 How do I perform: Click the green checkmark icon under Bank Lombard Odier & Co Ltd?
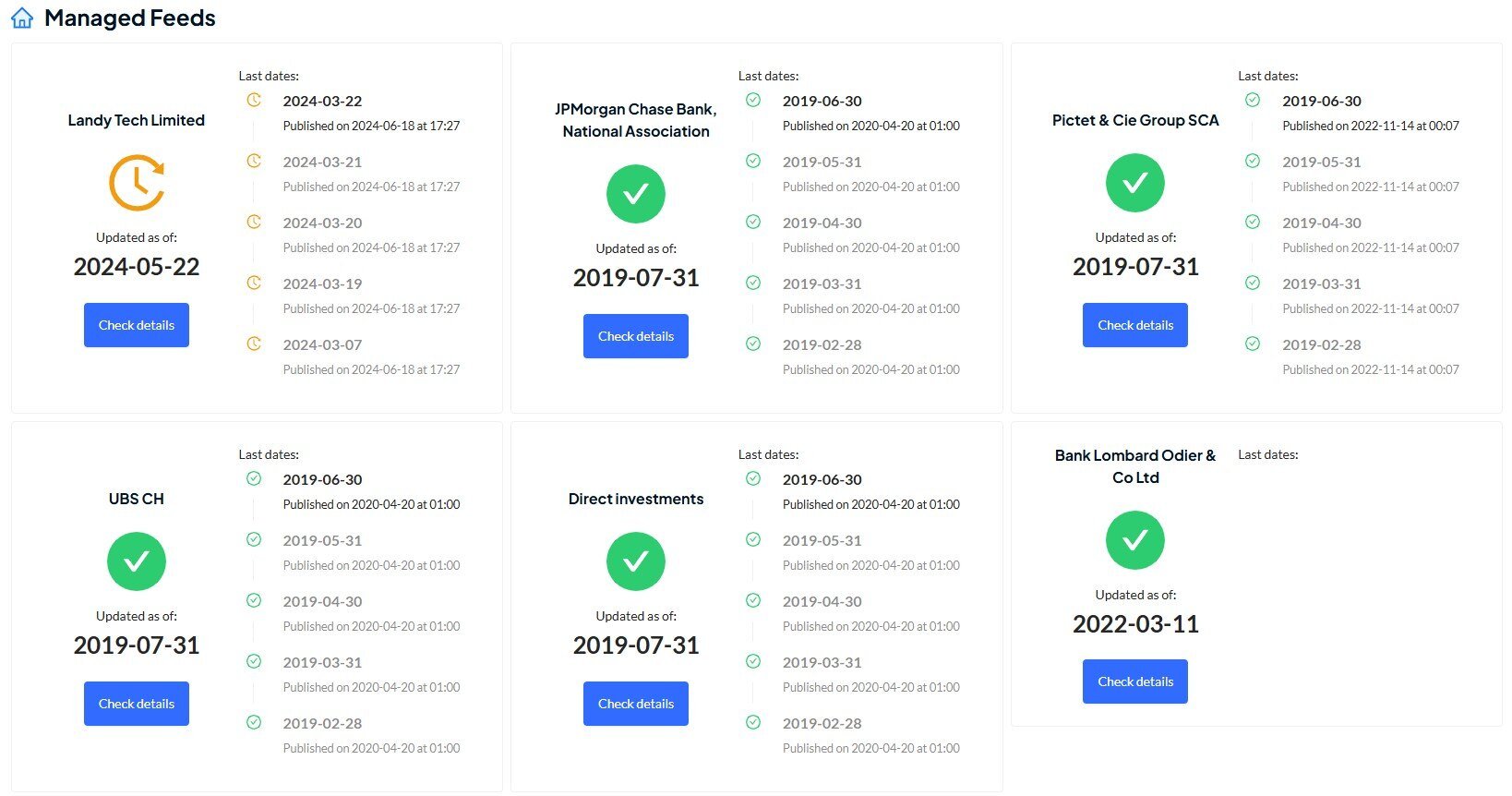click(1135, 540)
